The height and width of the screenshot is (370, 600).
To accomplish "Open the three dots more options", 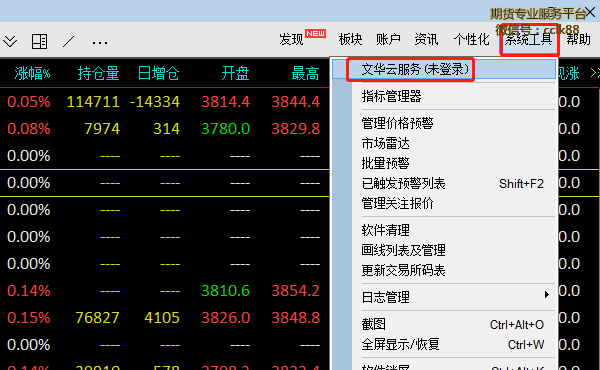I will pyautogui.click(x=100, y=42).
